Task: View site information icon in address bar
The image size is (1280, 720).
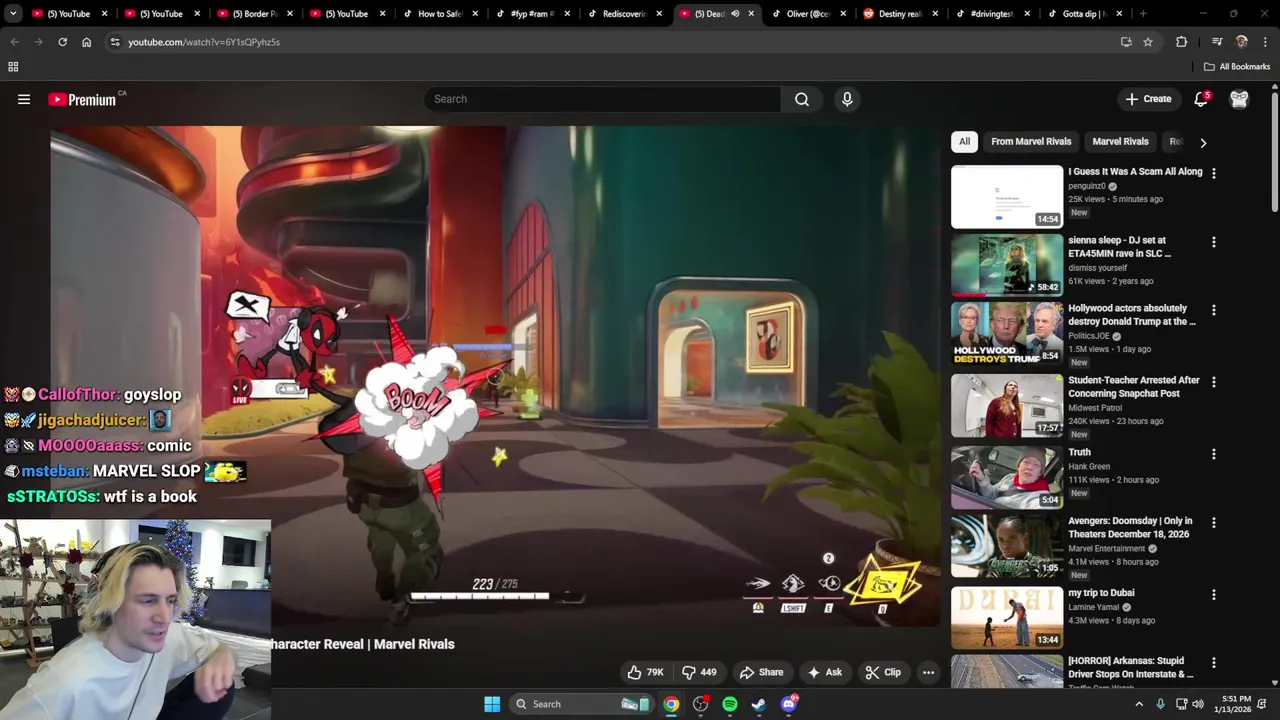Action: (115, 42)
